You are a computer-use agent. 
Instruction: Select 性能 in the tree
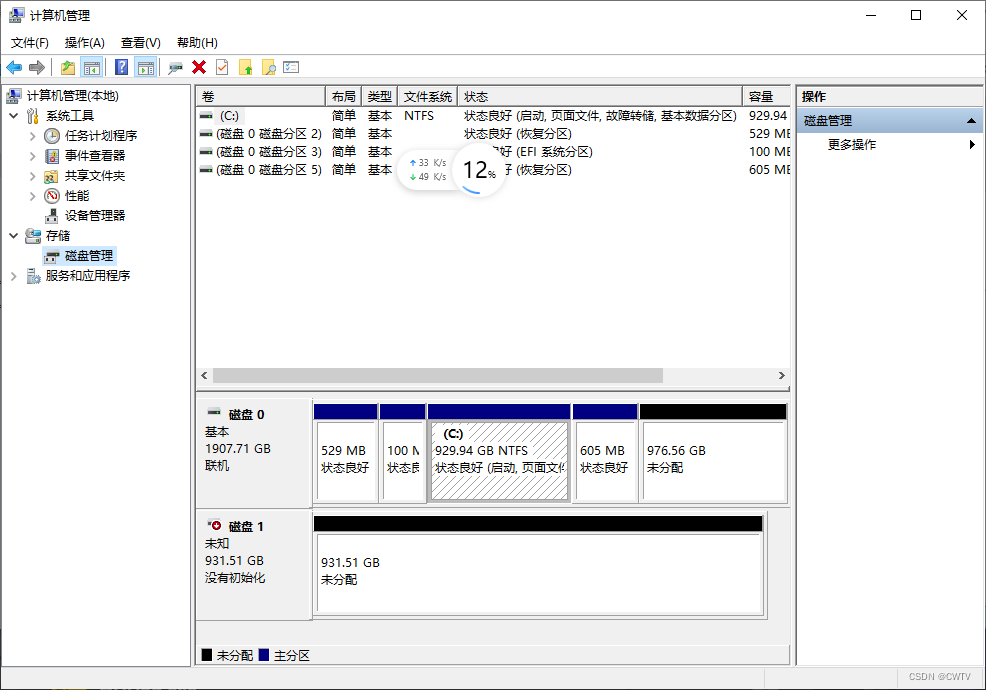point(77,196)
